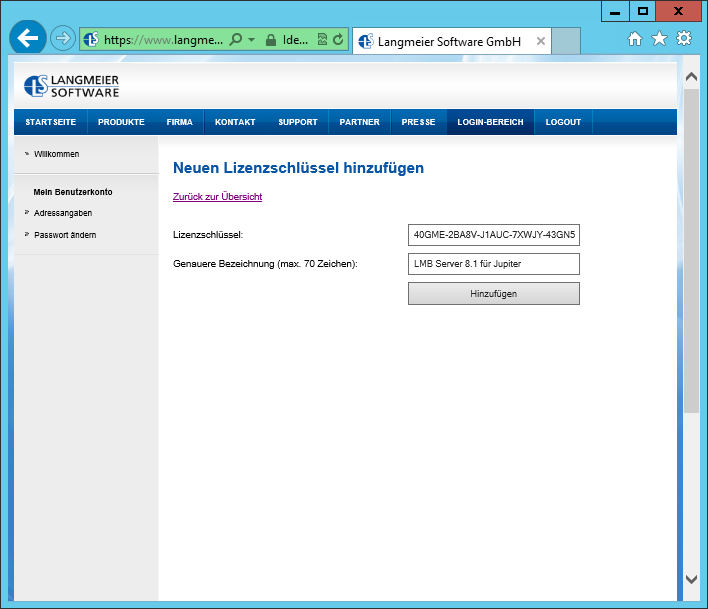Open Favorites star icon

click(659, 39)
